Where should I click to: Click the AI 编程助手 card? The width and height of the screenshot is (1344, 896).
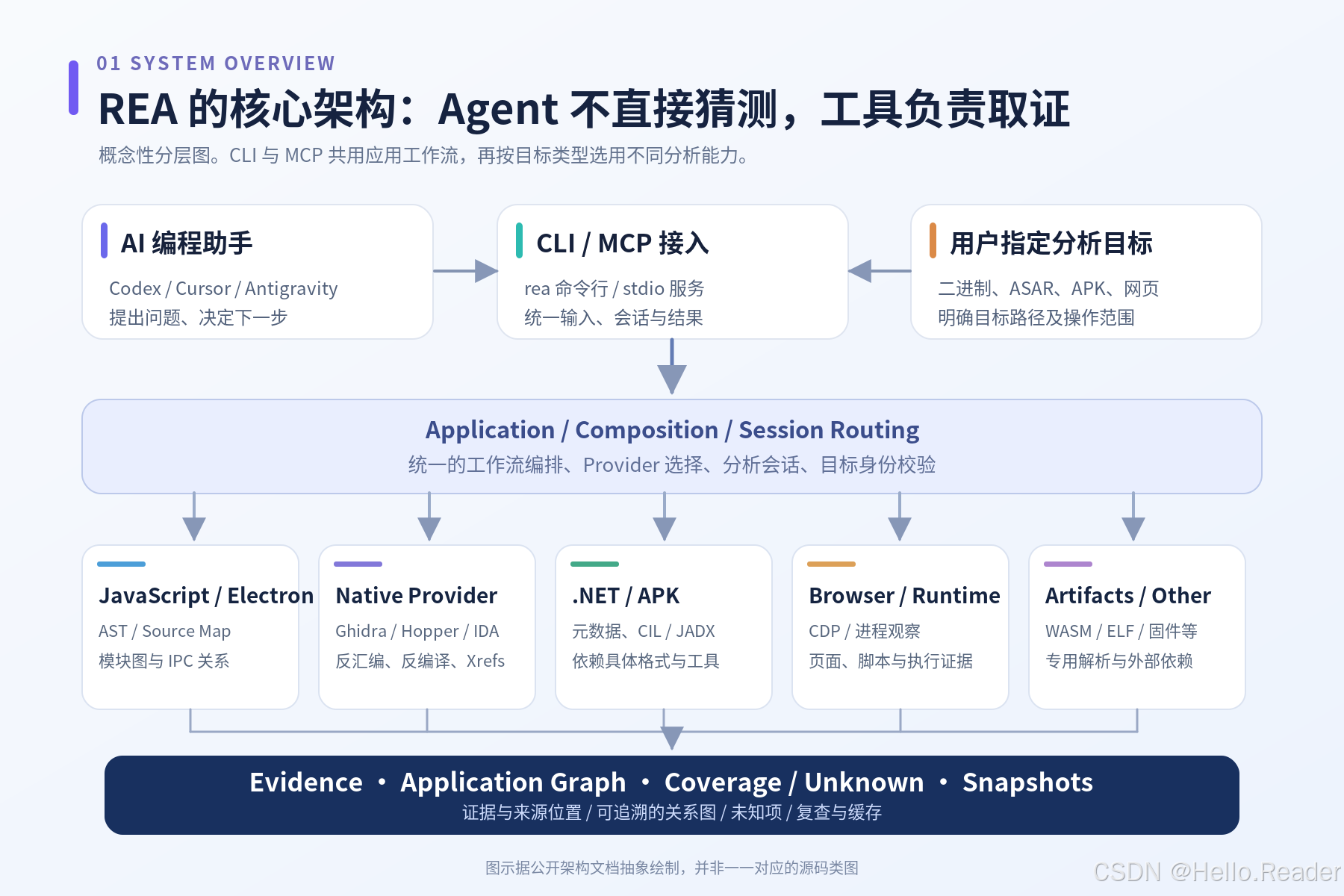(258, 272)
